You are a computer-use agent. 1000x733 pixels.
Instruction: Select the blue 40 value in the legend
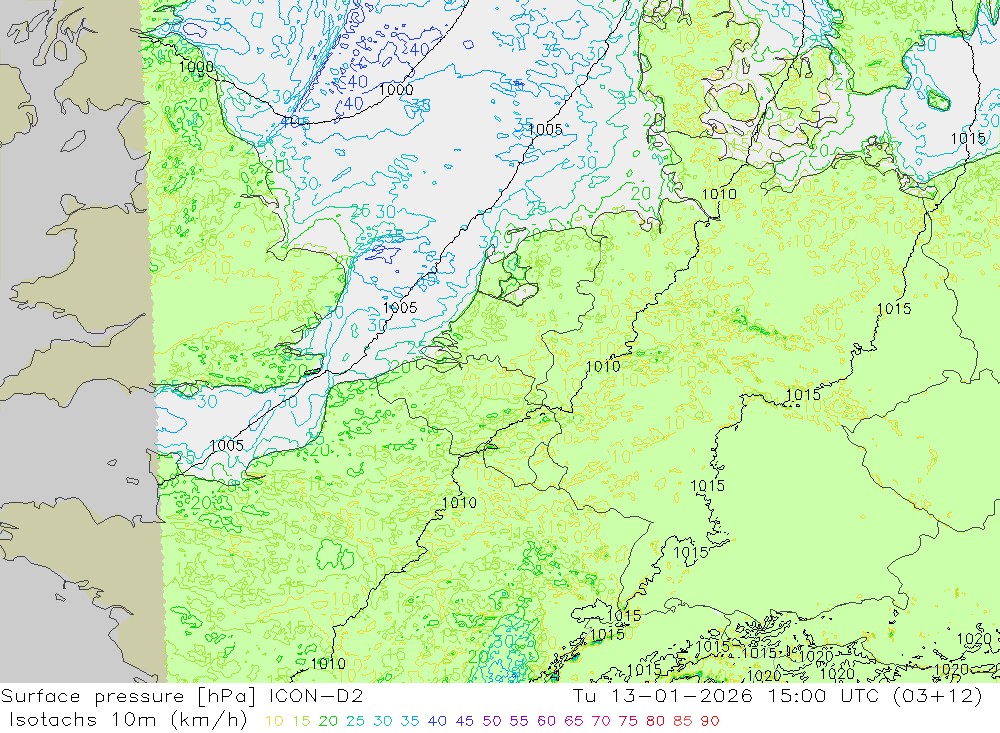438,721
